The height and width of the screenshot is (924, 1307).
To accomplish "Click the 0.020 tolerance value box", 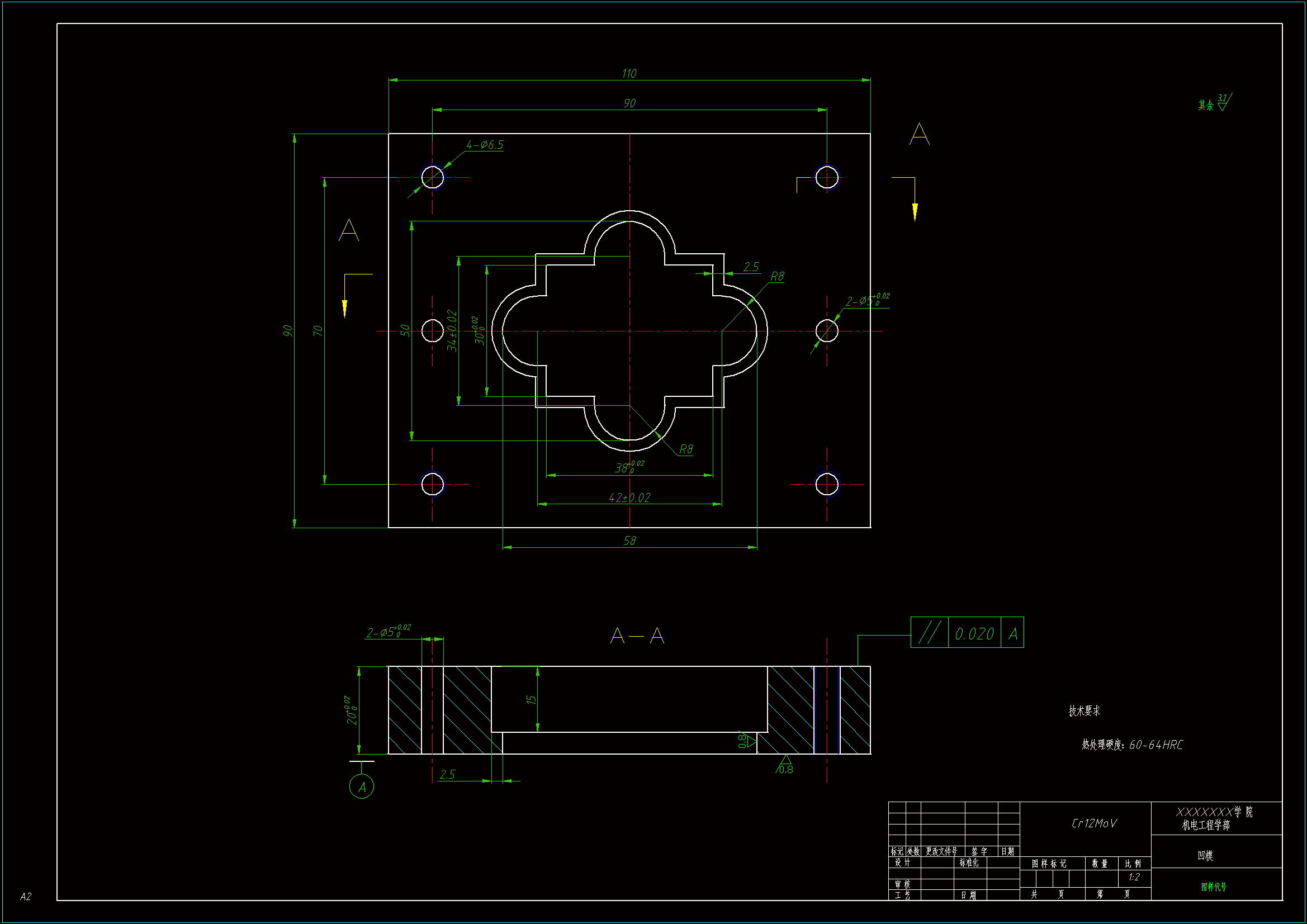I will pos(974,633).
